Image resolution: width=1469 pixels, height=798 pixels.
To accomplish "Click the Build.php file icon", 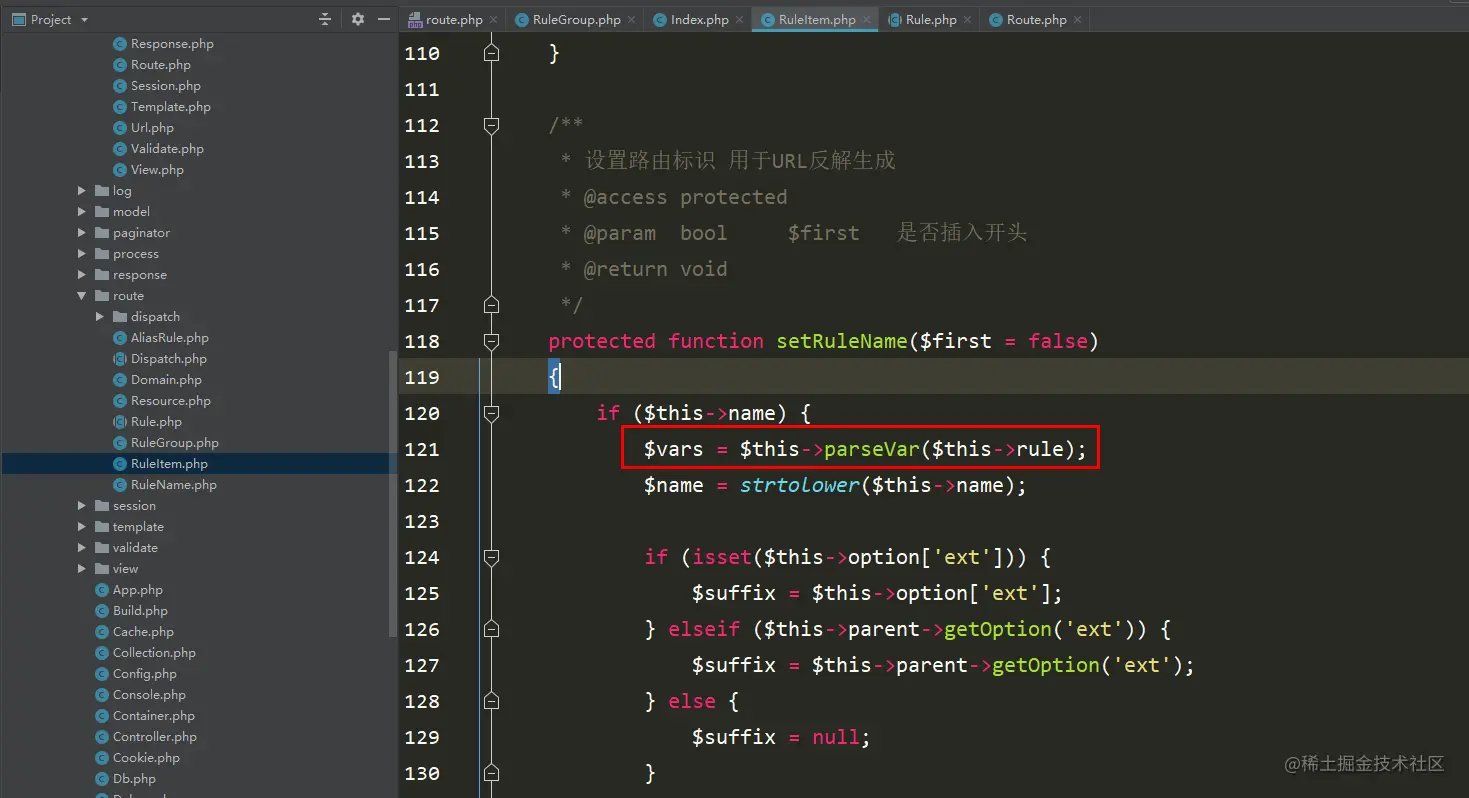I will (103, 610).
